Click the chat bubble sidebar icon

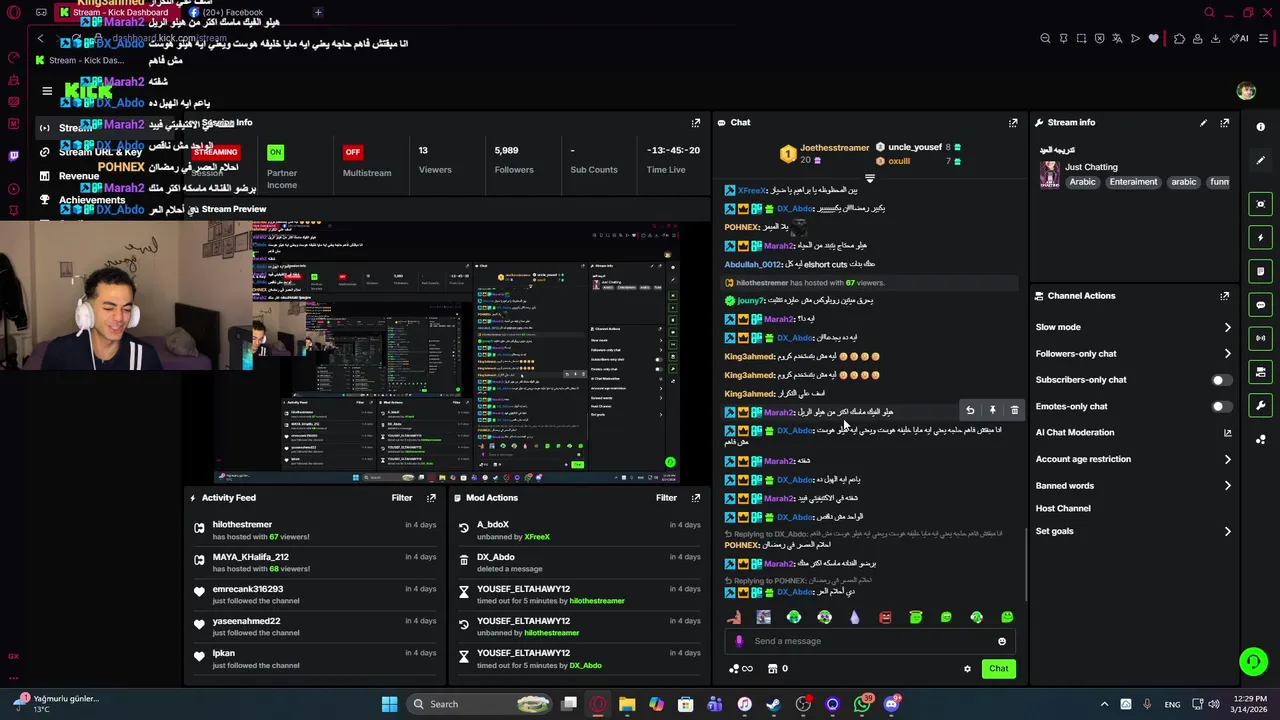coord(1261,305)
